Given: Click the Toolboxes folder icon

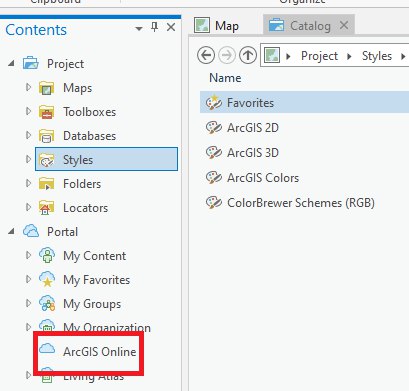Looking at the screenshot, I should tap(46, 112).
